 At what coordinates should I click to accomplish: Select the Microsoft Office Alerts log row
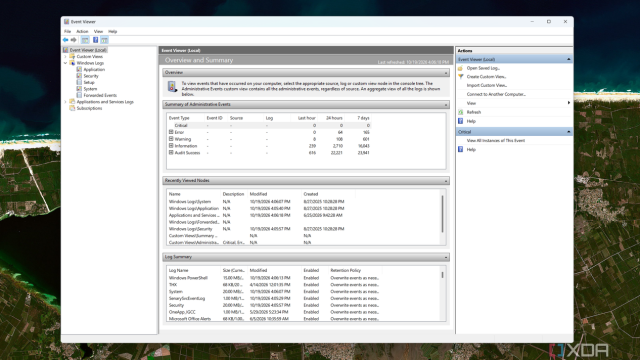click(274, 318)
